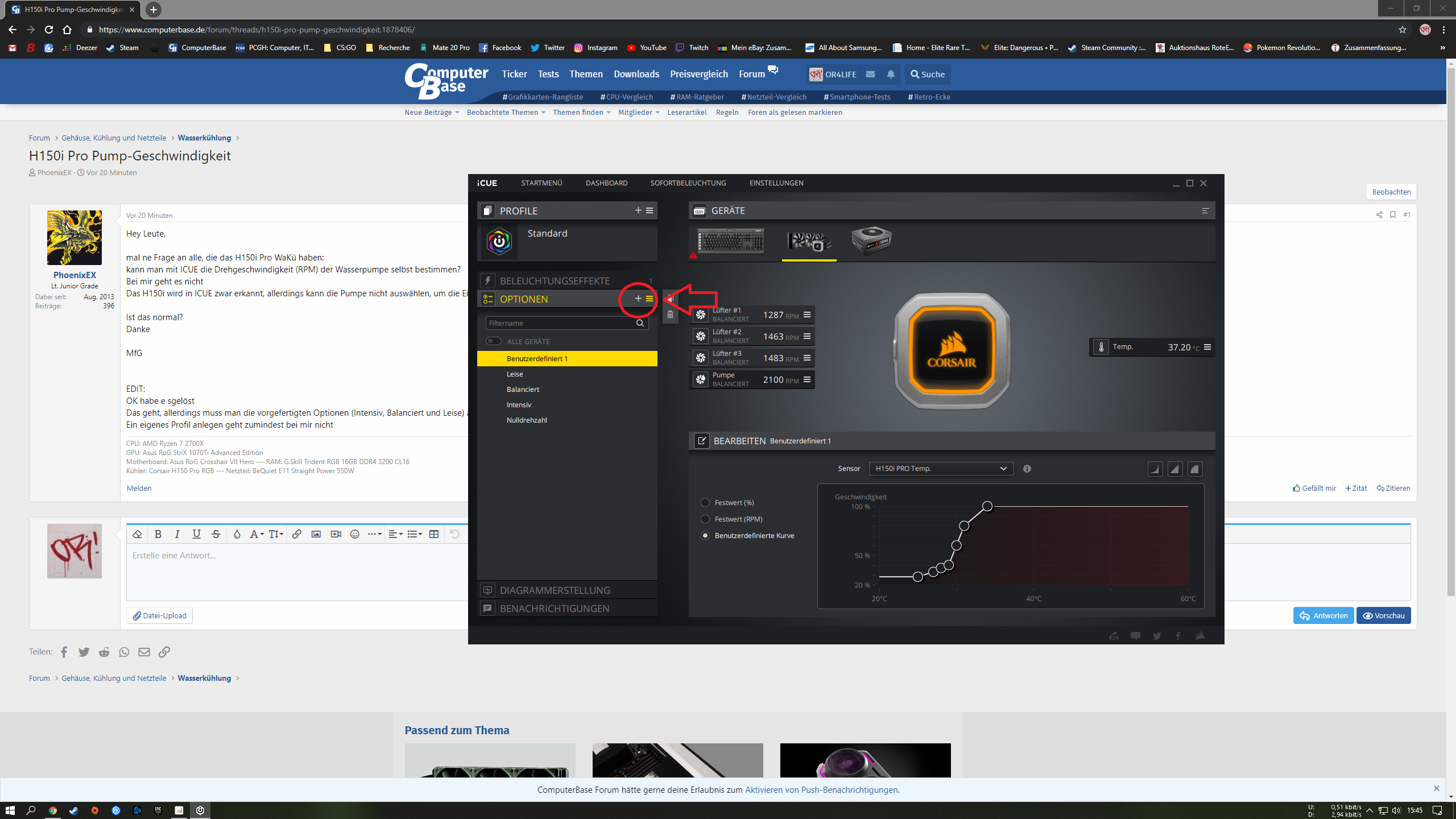Viewport: 1456px width, 819px height.
Task: Click the Antworten reply button
Action: [x=1323, y=615]
